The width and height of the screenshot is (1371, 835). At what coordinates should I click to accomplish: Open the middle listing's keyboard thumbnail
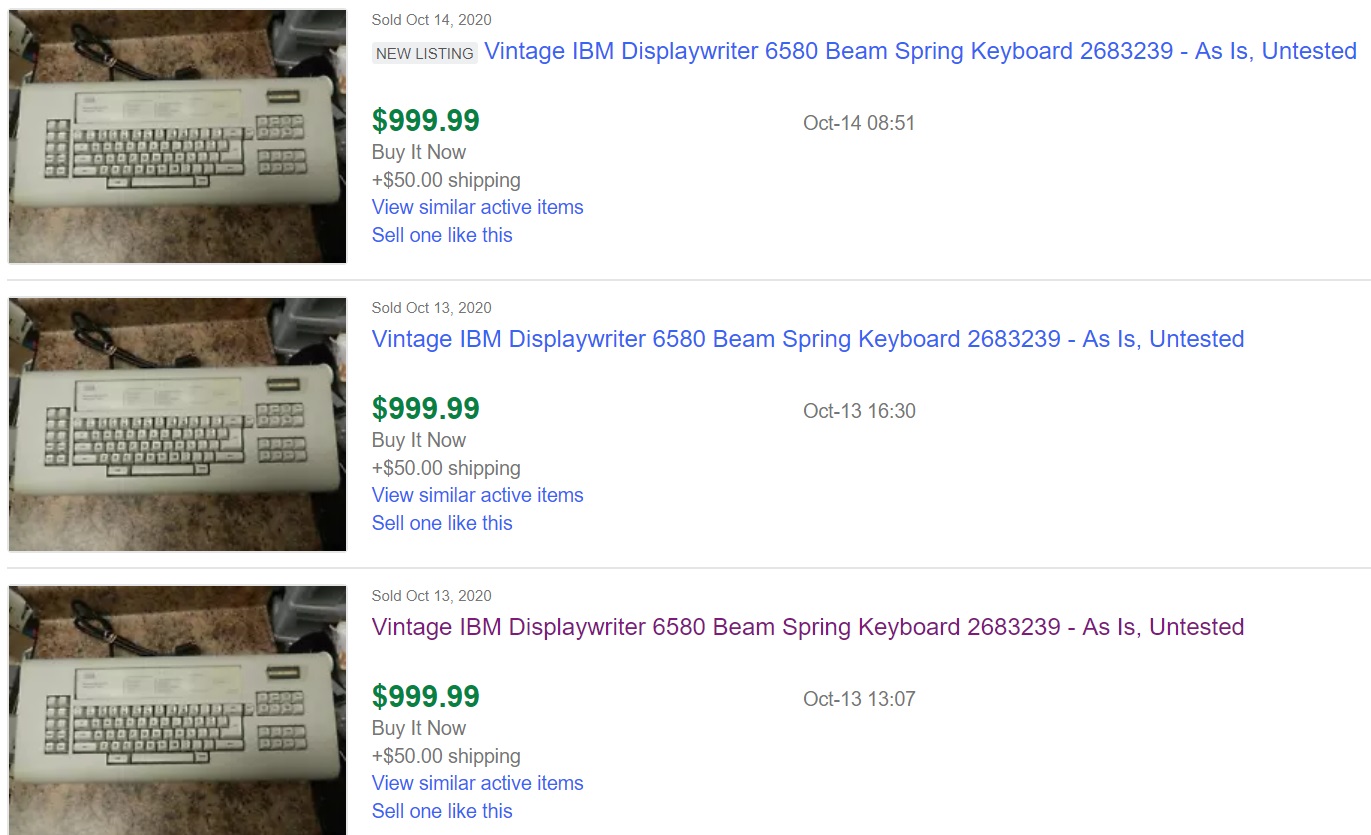(177, 424)
